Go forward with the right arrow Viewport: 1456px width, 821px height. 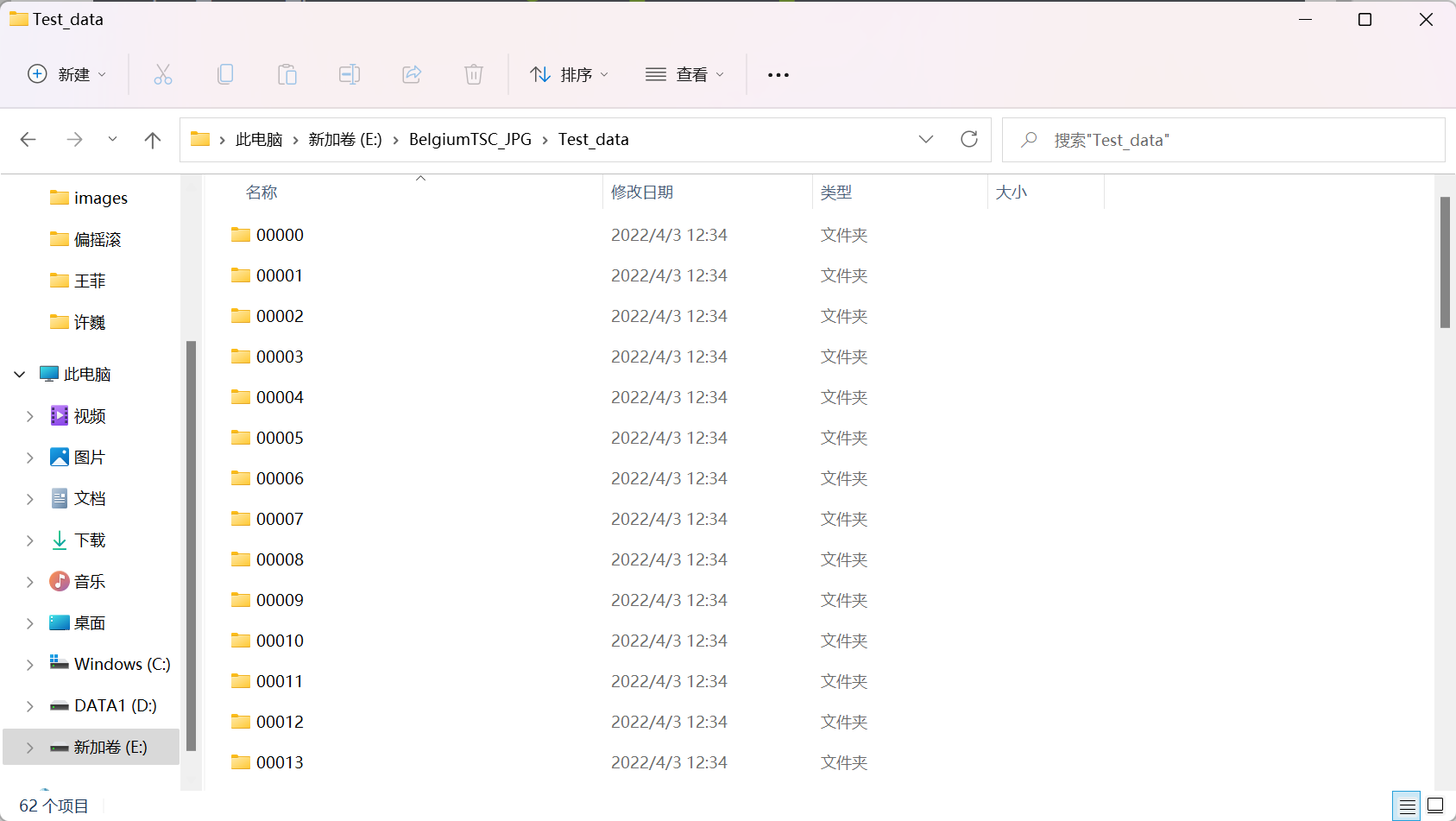pyautogui.click(x=75, y=139)
